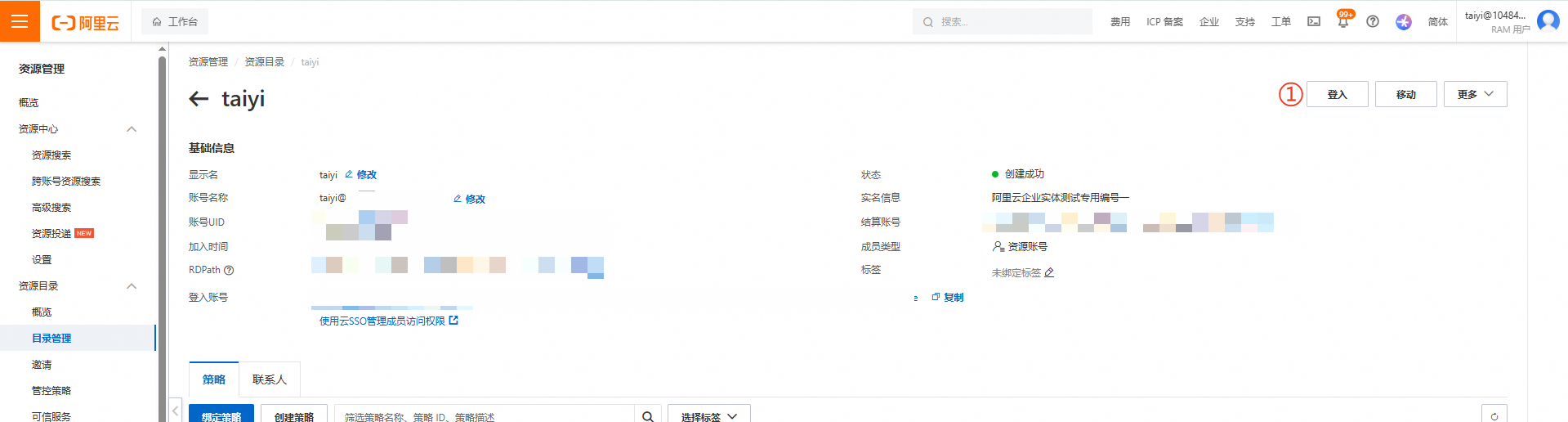Open 概览 under 资源目录
The height and width of the screenshot is (422, 1568).
pyautogui.click(x=42, y=312)
